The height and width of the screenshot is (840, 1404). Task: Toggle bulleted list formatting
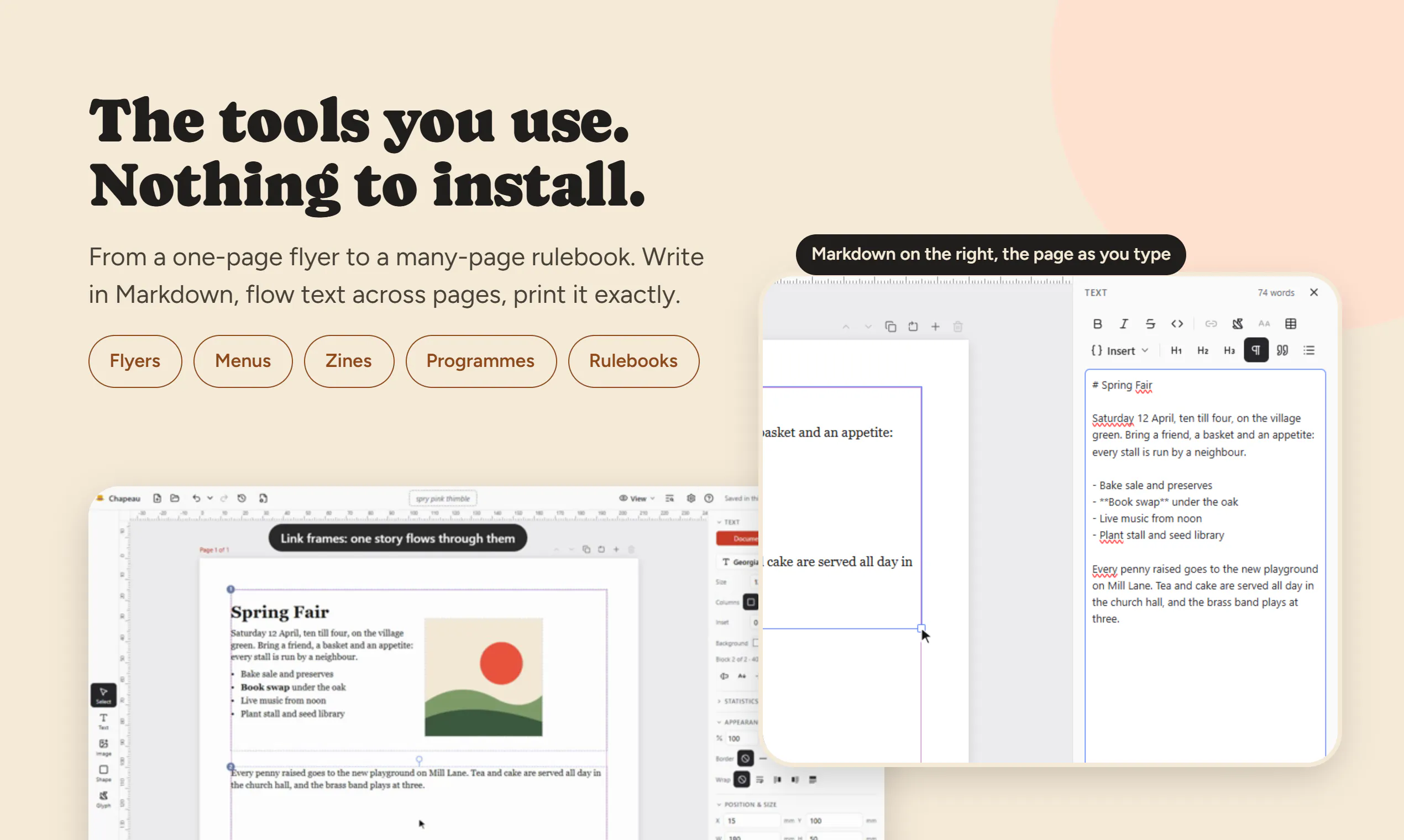pos(1309,350)
